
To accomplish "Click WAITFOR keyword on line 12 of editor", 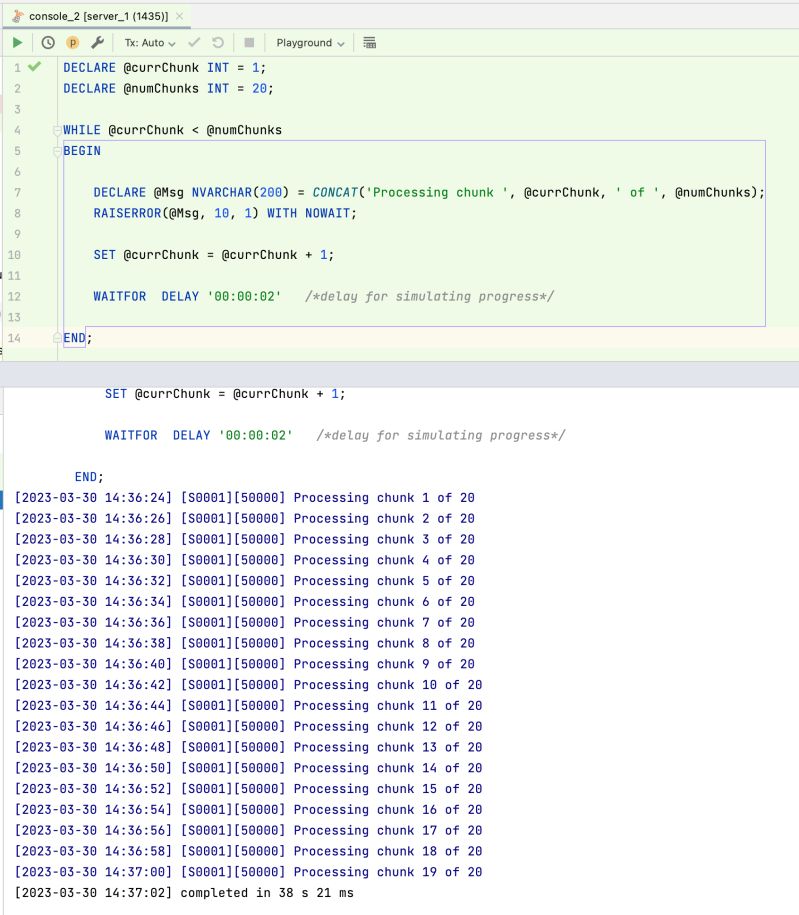I will click(120, 296).
